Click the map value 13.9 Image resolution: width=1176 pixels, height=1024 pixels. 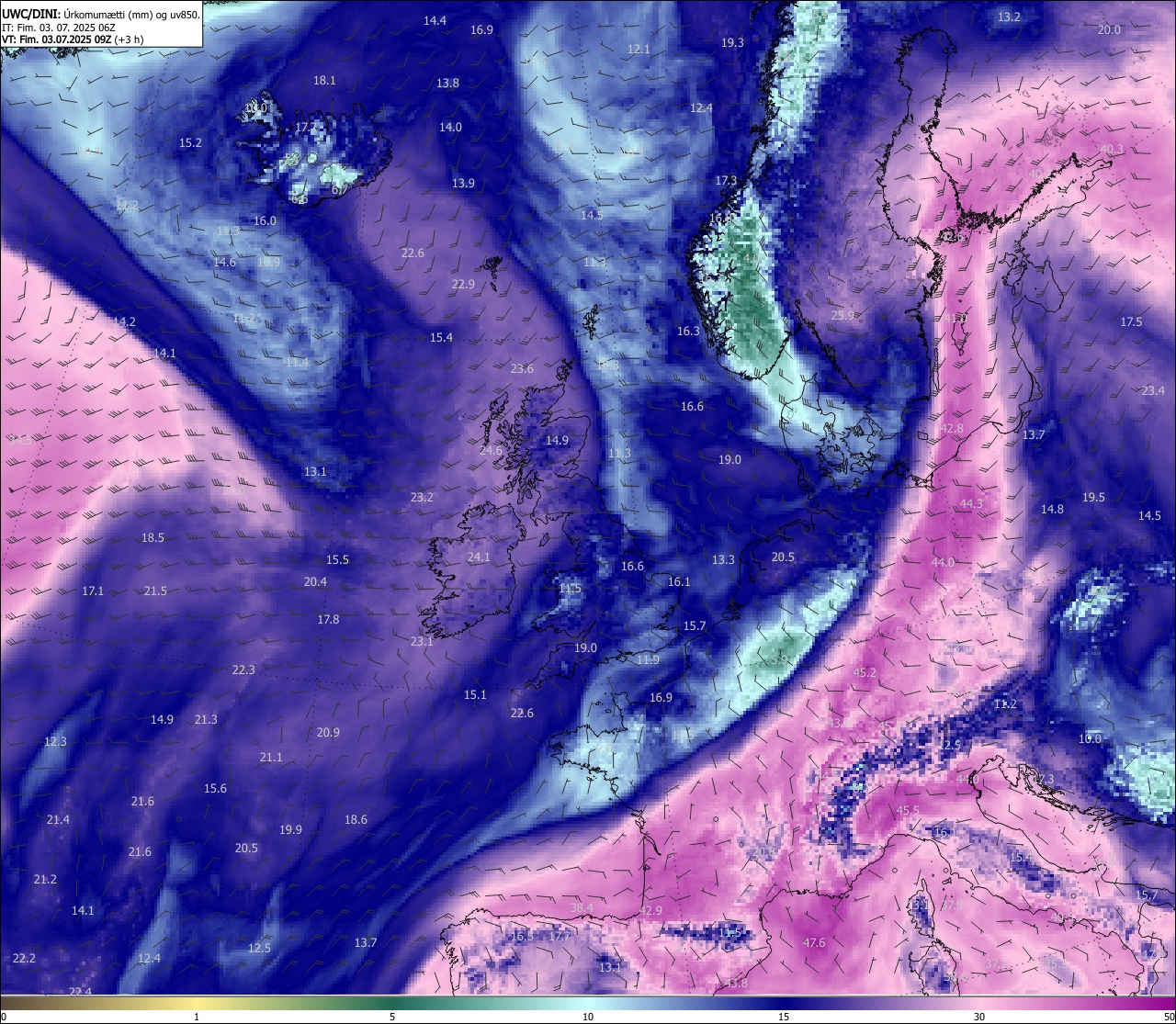[463, 183]
